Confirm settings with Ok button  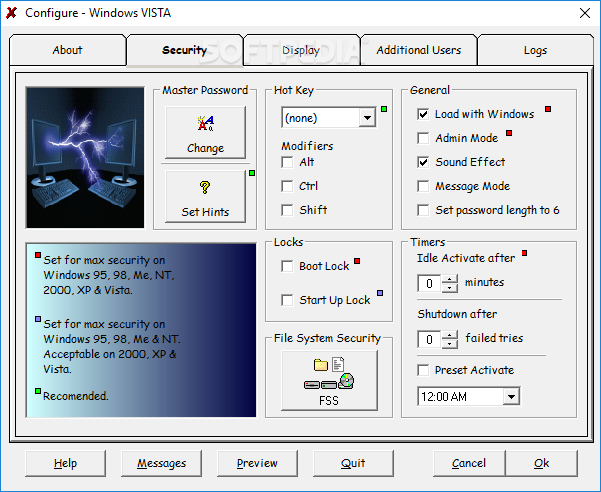coord(542,463)
